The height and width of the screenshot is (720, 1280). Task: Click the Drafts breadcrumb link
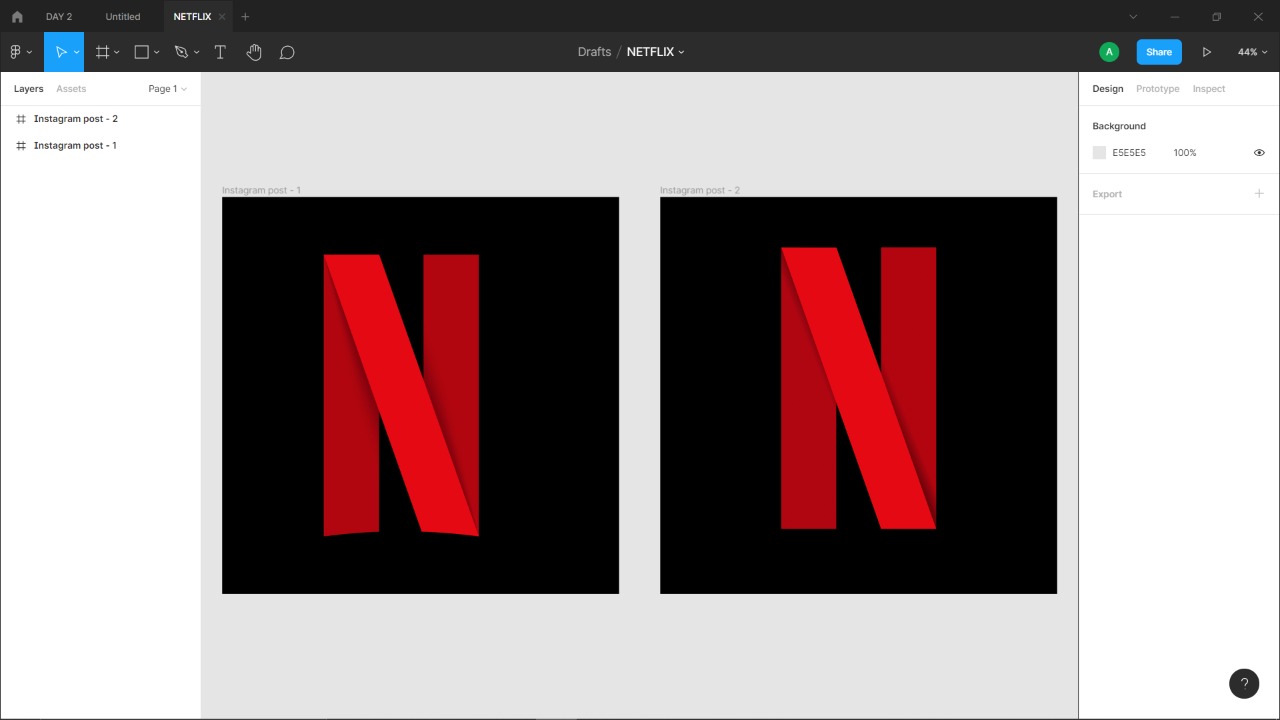pos(594,52)
